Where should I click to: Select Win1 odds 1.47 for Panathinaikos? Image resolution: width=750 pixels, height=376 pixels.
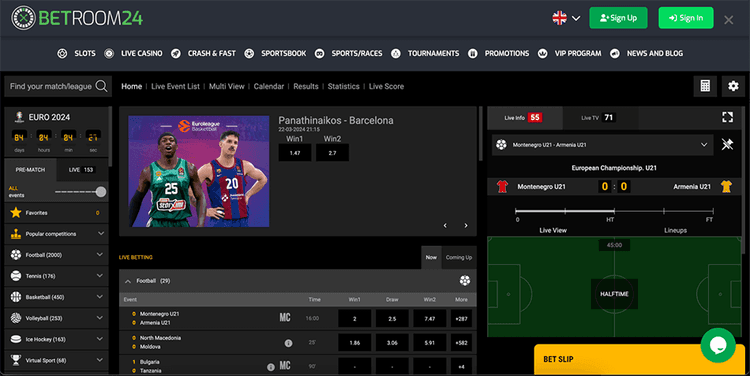click(x=295, y=153)
